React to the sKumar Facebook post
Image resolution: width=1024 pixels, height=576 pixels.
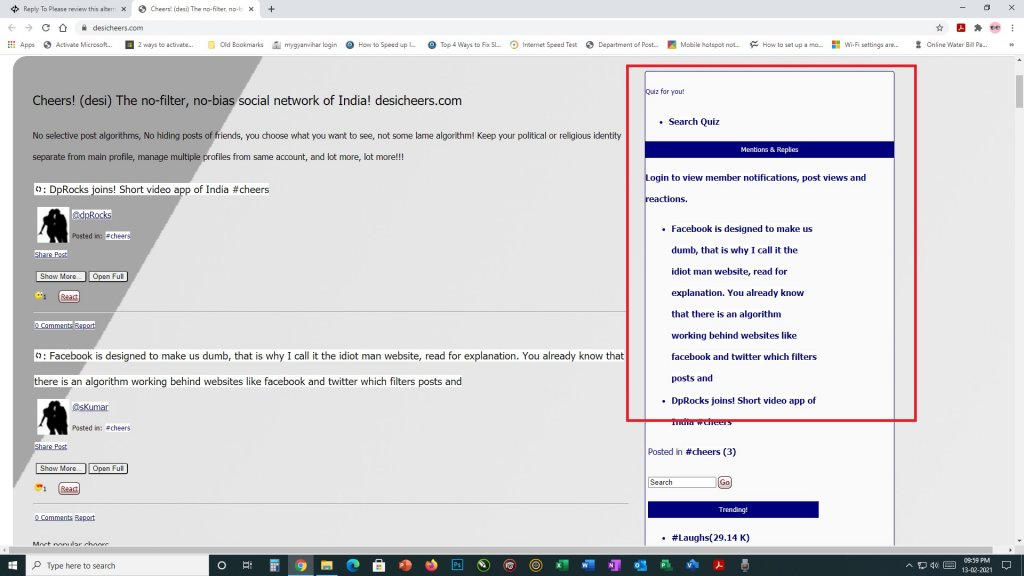click(69, 488)
